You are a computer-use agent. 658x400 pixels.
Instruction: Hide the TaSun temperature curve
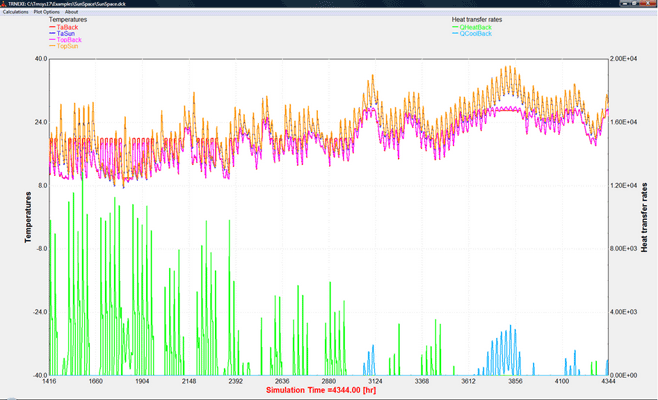point(66,34)
